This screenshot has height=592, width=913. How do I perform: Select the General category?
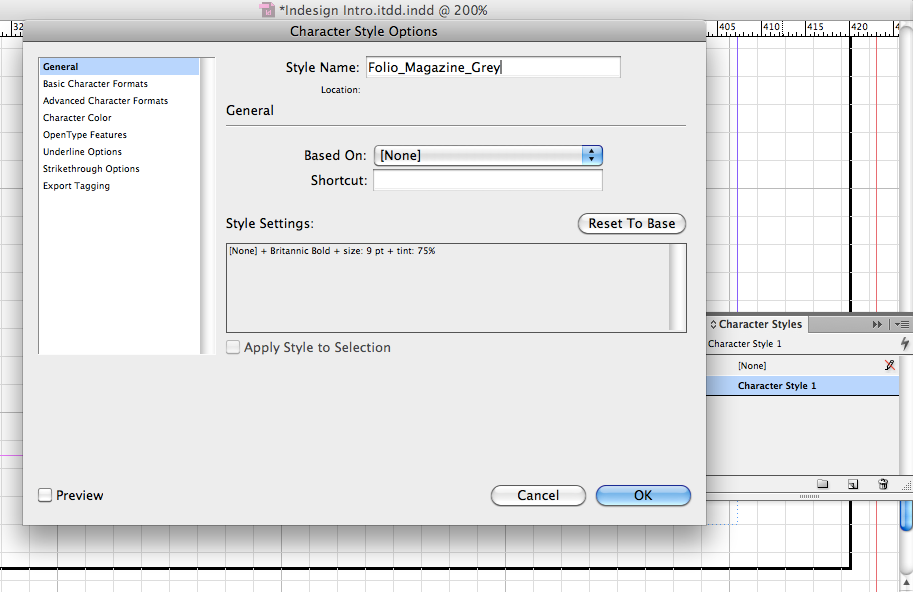pyautogui.click(x=119, y=66)
